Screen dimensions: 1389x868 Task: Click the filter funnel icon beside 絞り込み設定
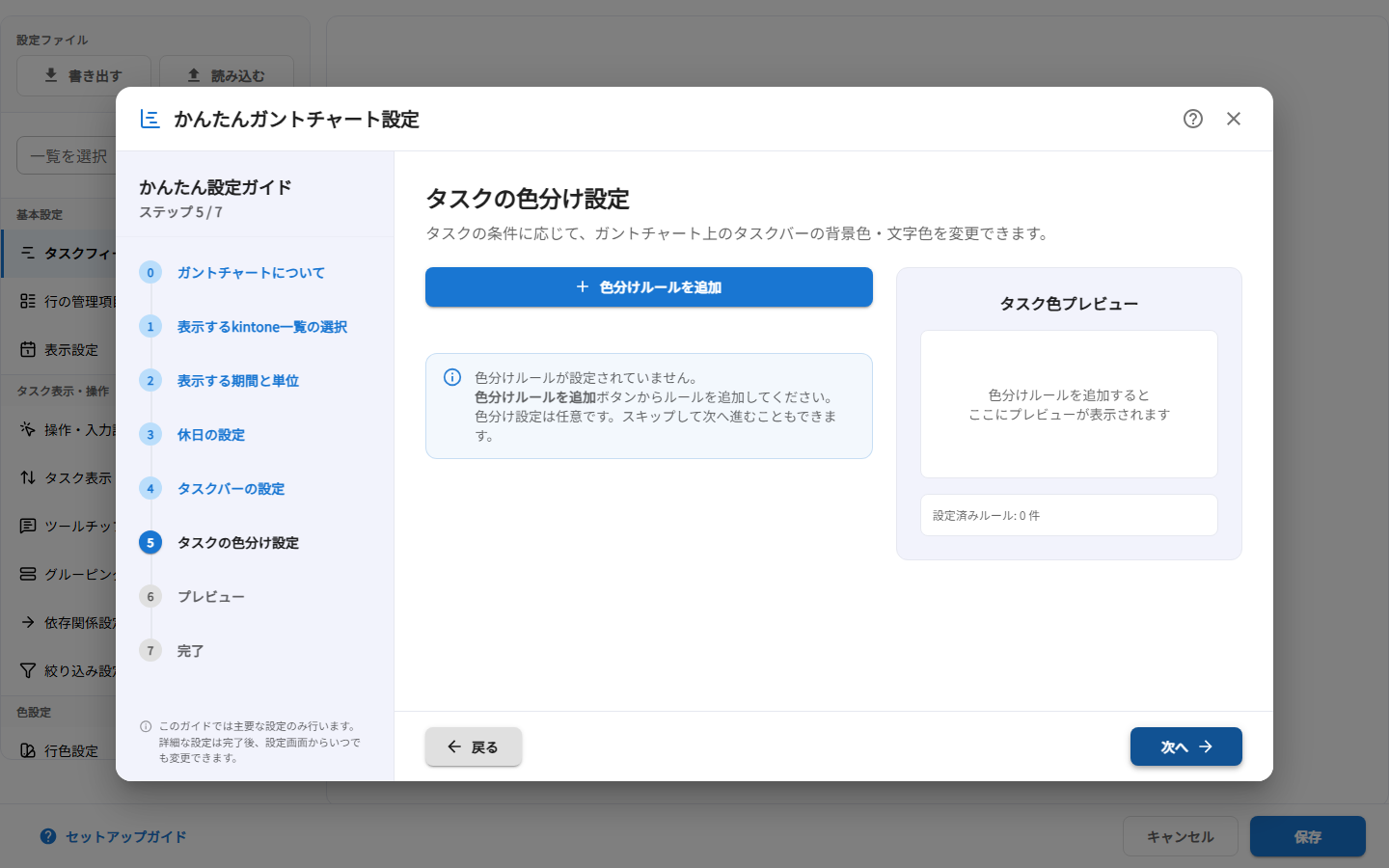(x=28, y=670)
